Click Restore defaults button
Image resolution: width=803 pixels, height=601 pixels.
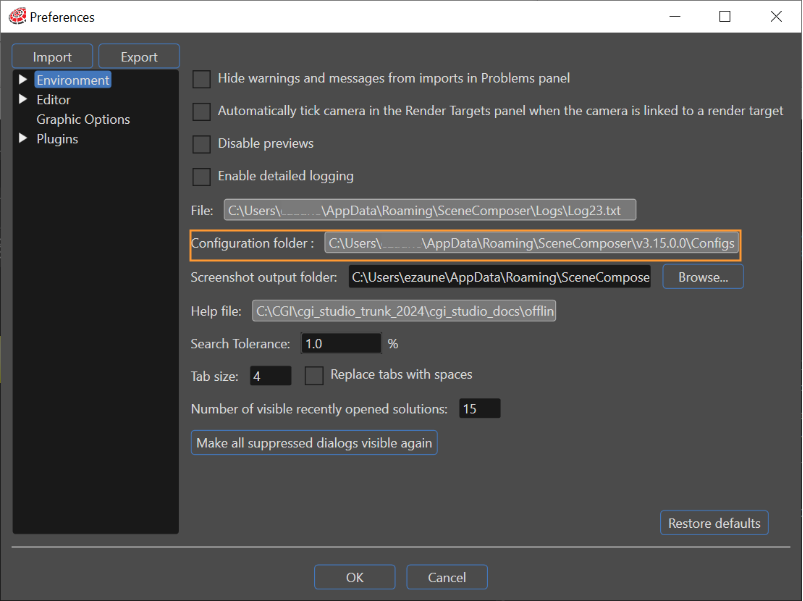(x=714, y=523)
